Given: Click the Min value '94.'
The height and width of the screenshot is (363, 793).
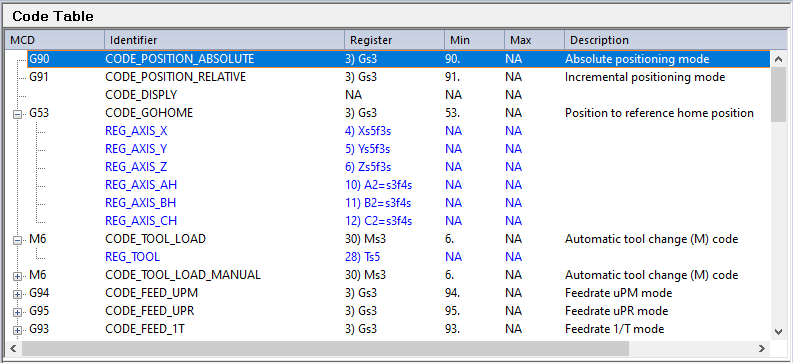Looking at the screenshot, I should 453,293.
